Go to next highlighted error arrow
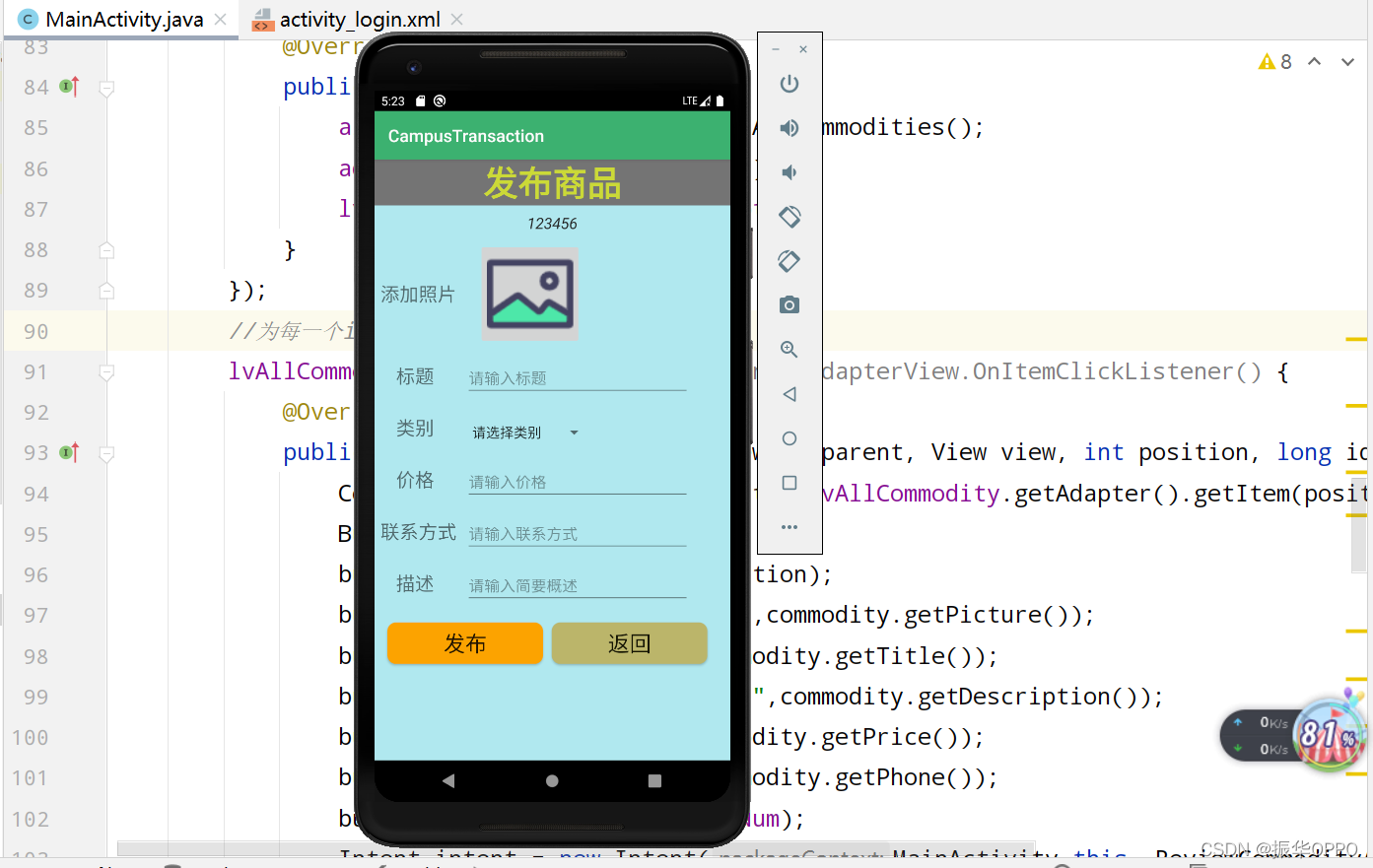Screen dimensions: 1373x868 click(1347, 62)
